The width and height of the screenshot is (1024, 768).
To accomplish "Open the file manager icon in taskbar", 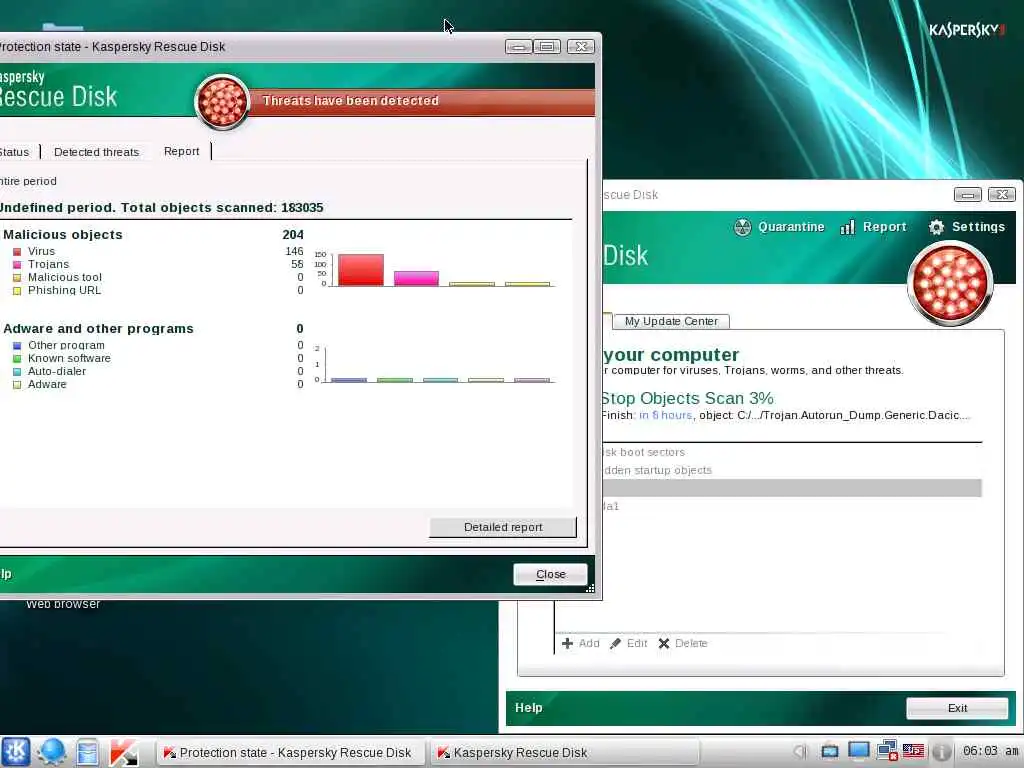I will coord(87,752).
